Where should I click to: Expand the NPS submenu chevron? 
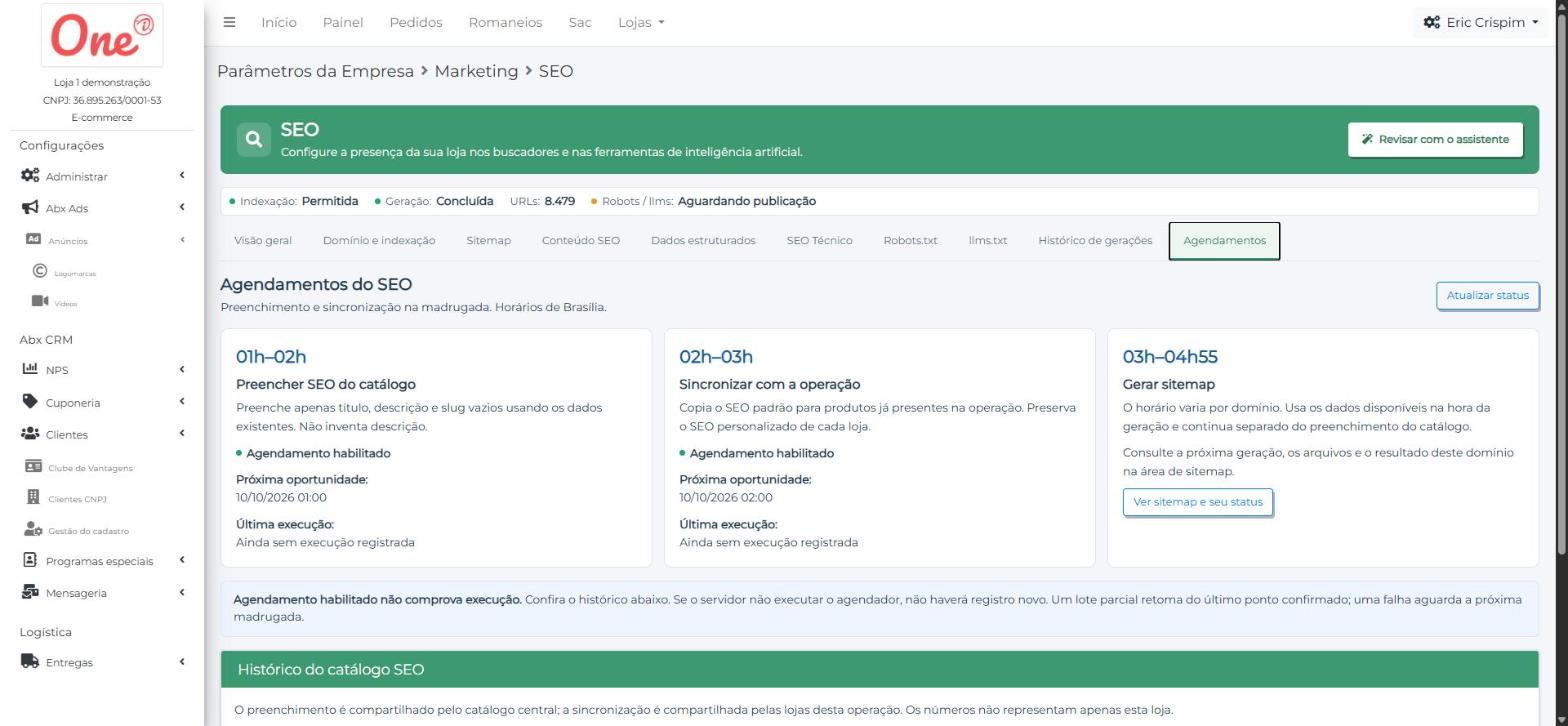tap(182, 369)
